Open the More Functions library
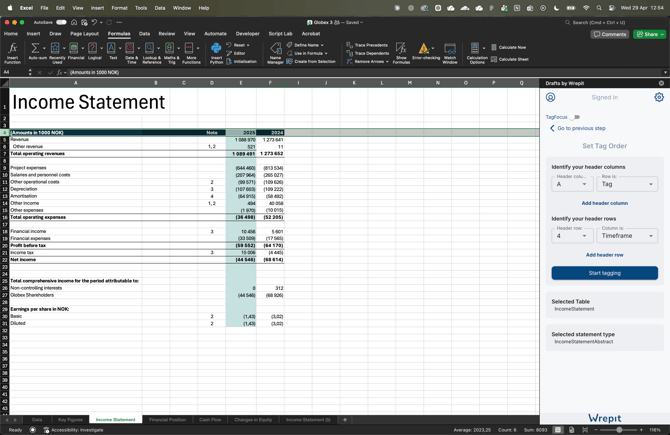Viewport: 670px width, 435px height. 191,53
